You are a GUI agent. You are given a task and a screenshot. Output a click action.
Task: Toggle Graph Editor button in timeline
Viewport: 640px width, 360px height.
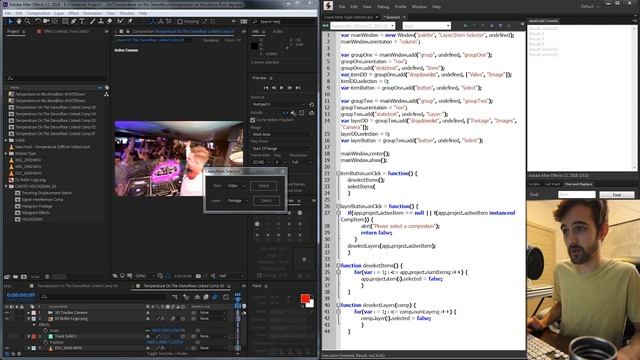pos(226,297)
